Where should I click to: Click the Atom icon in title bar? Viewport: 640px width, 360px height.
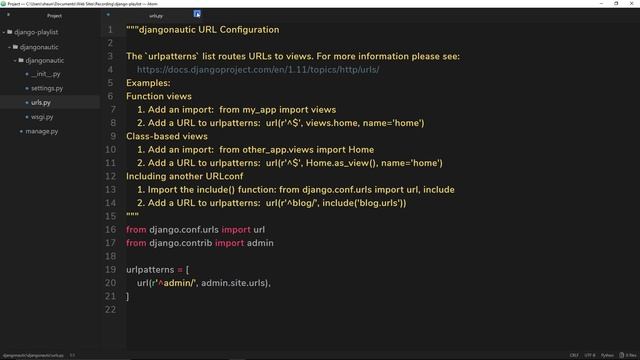pyautogui.click(x=3, y=4)
